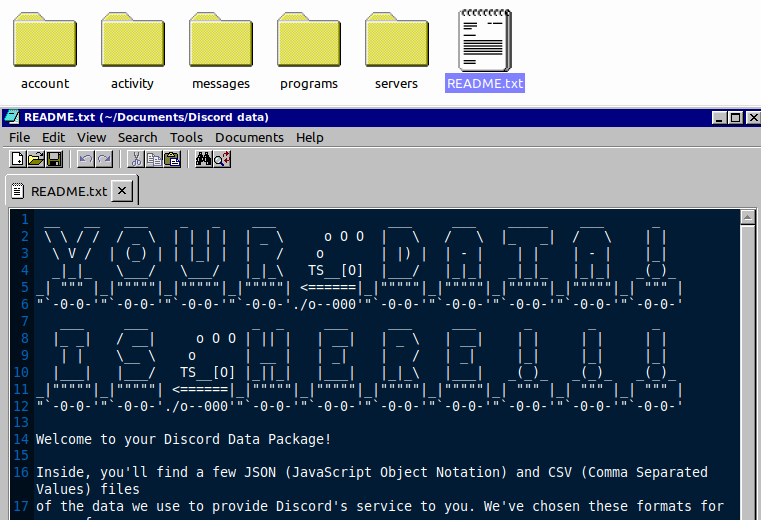Click the Undo arrow icon
This screenshot has height=520, width=761.
click(86, 159)
